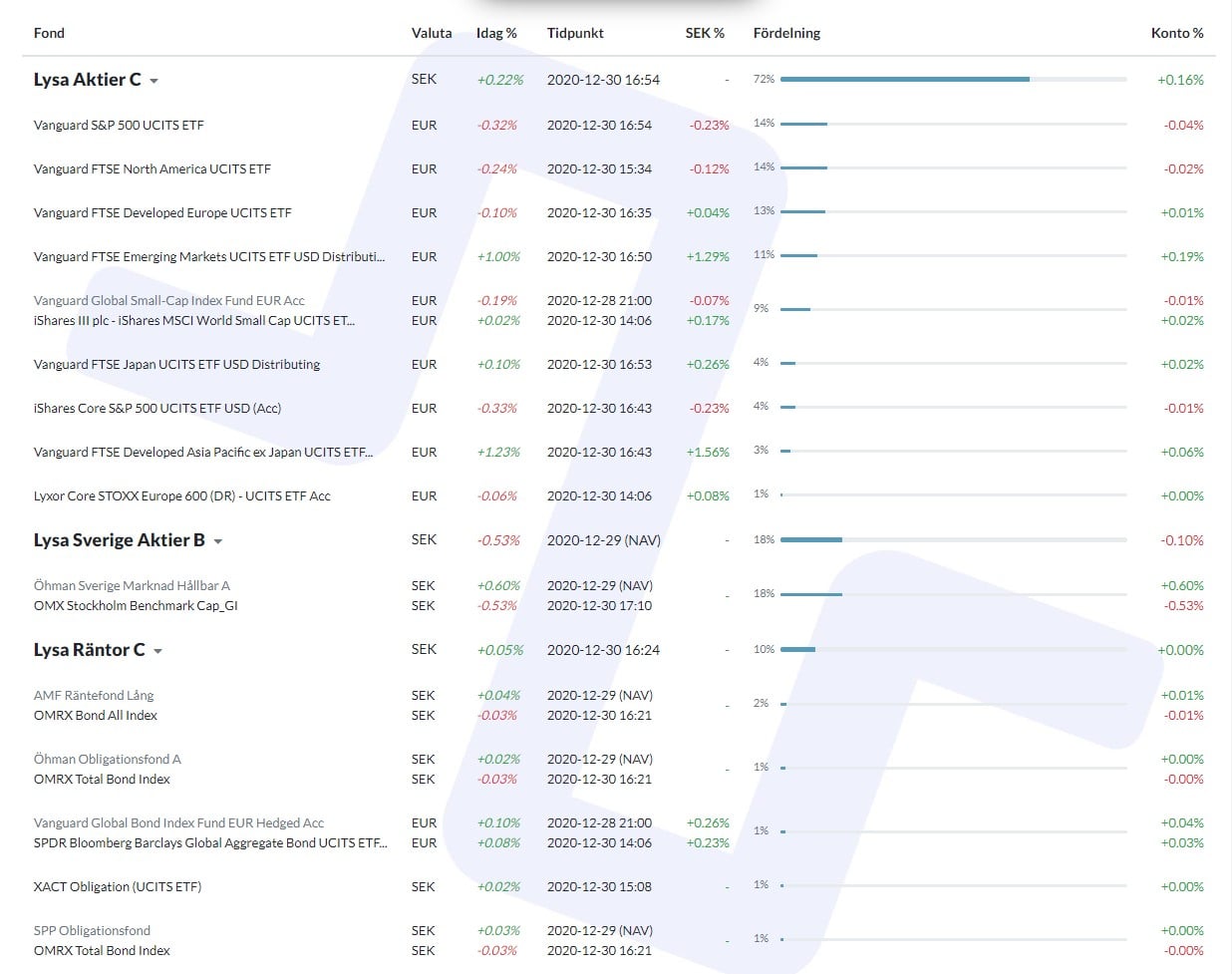Click the EUR currency for Lyxor Core STOXX
The height and width of the screenshot is (974, 1232).
[x=424, y=495]
